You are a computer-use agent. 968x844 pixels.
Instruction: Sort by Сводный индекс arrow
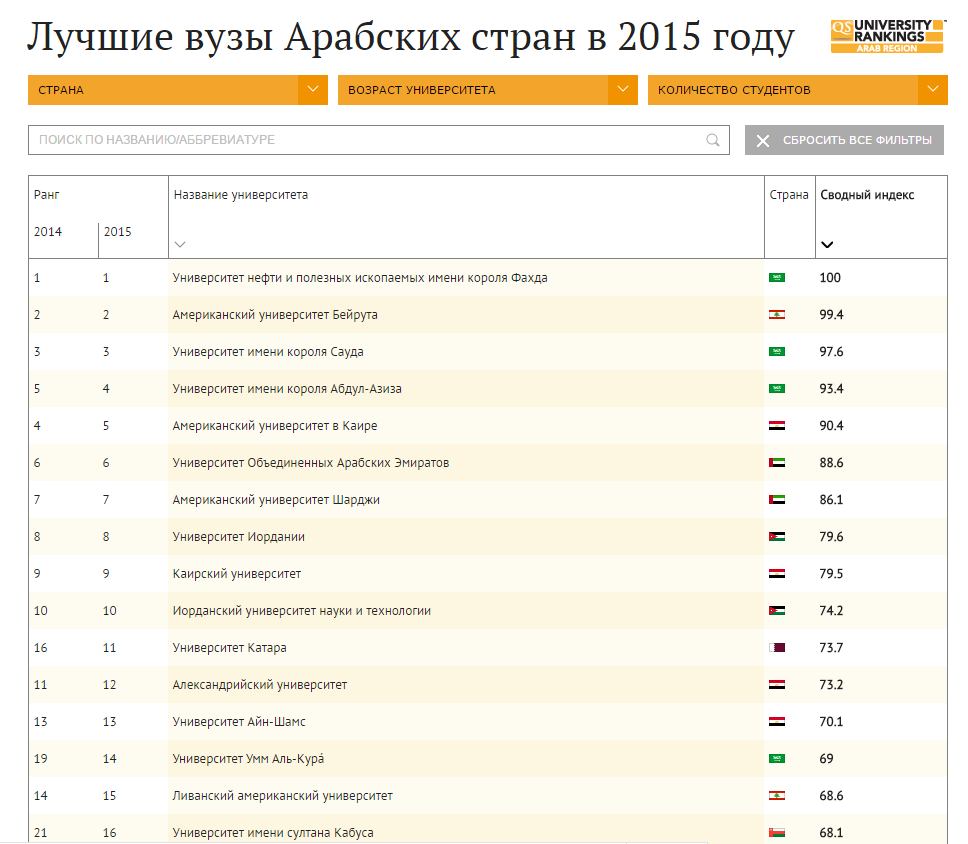[827, 244]
